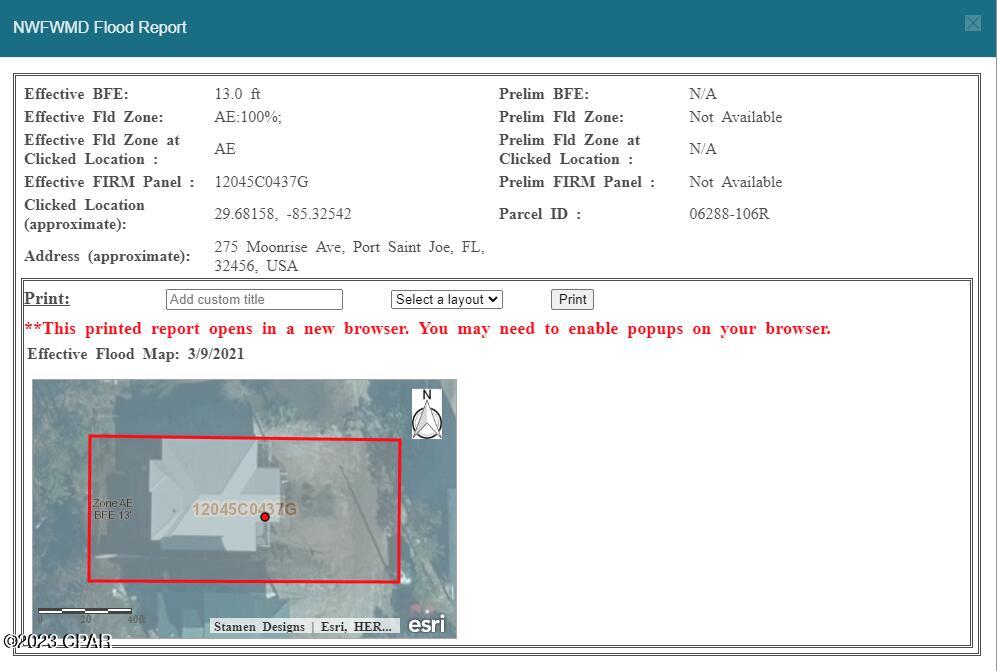Screen dimensions: 997x671
Task: Click the esri logo on the map
Action: click(427, 625)
